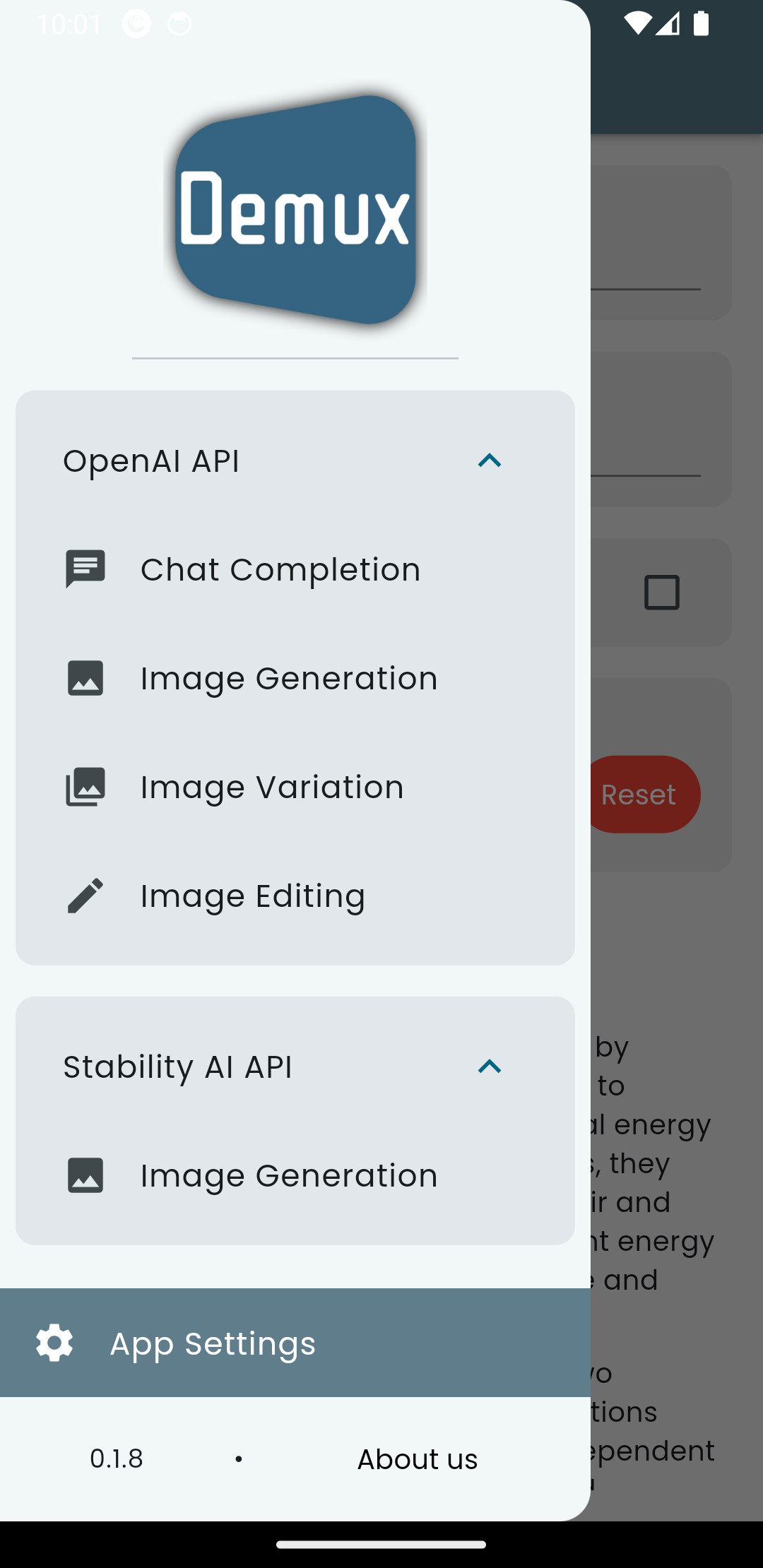Tap the Demux logo image
The image size is (763, 1568).
point(295,210)
